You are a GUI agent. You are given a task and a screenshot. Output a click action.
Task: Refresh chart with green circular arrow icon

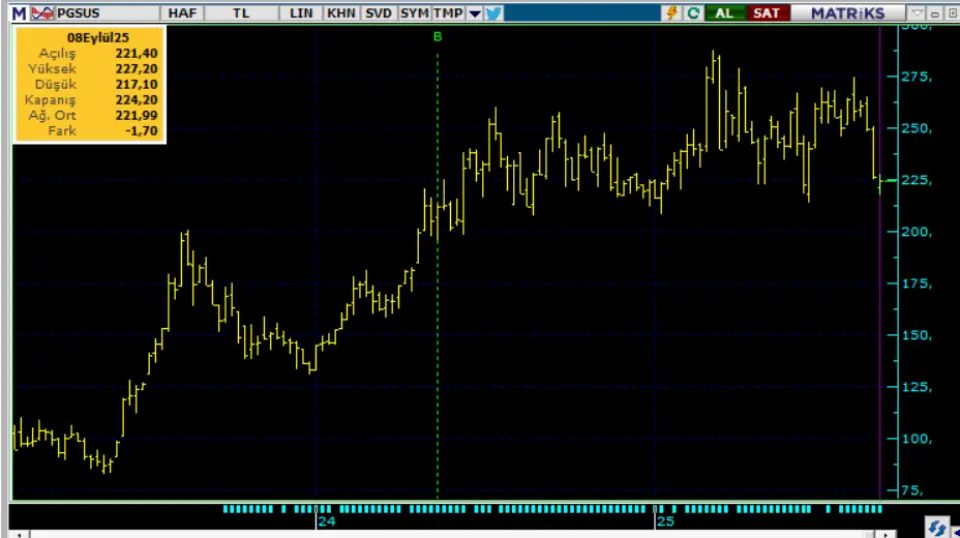[692, 13]
